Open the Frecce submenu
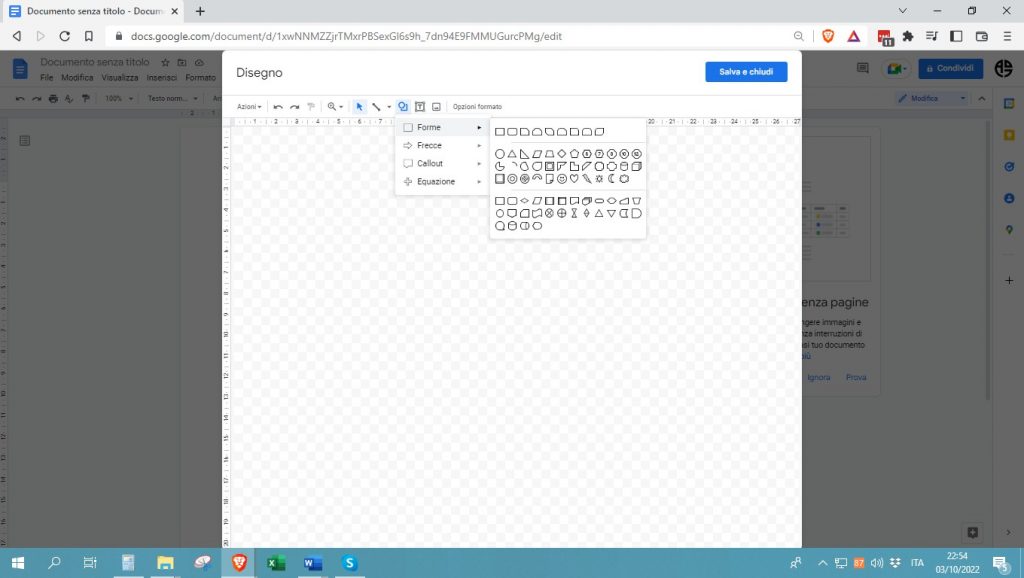The image size is (1024, 578). coord(440,145)
